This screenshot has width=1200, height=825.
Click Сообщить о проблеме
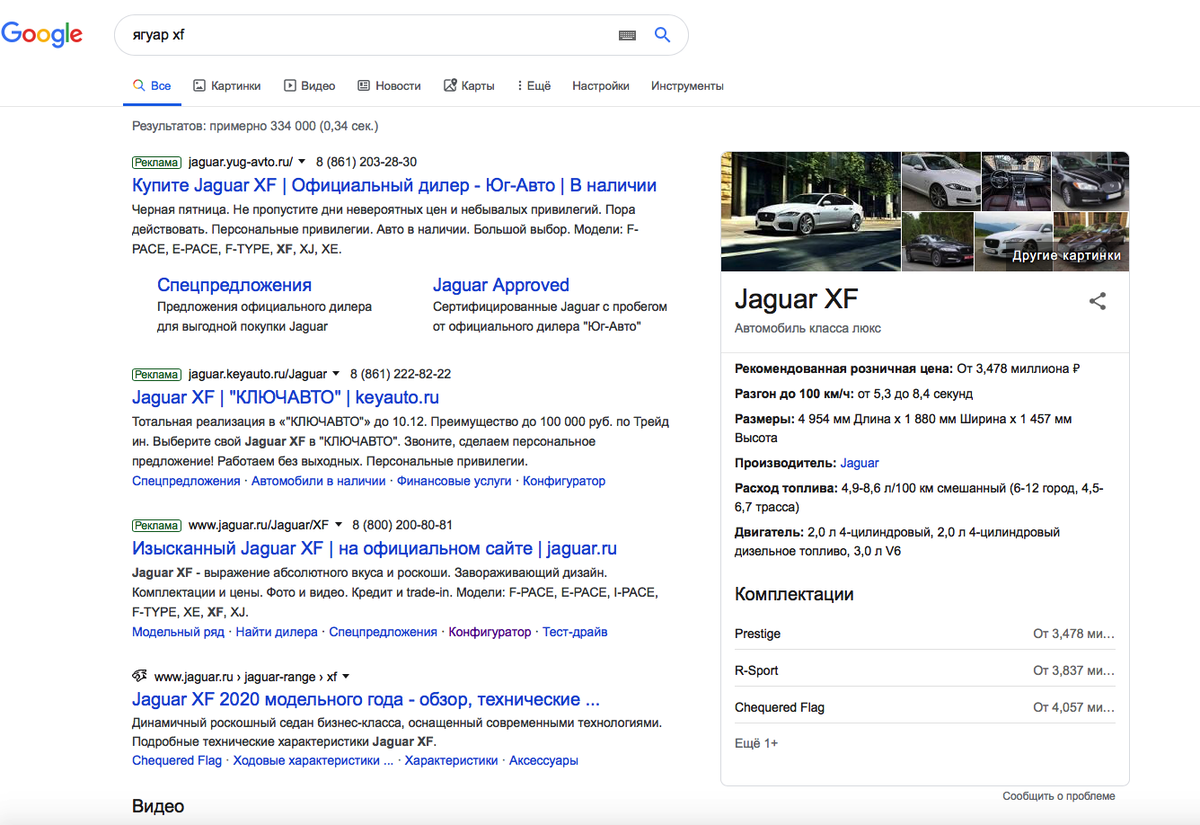point(1058,795)
